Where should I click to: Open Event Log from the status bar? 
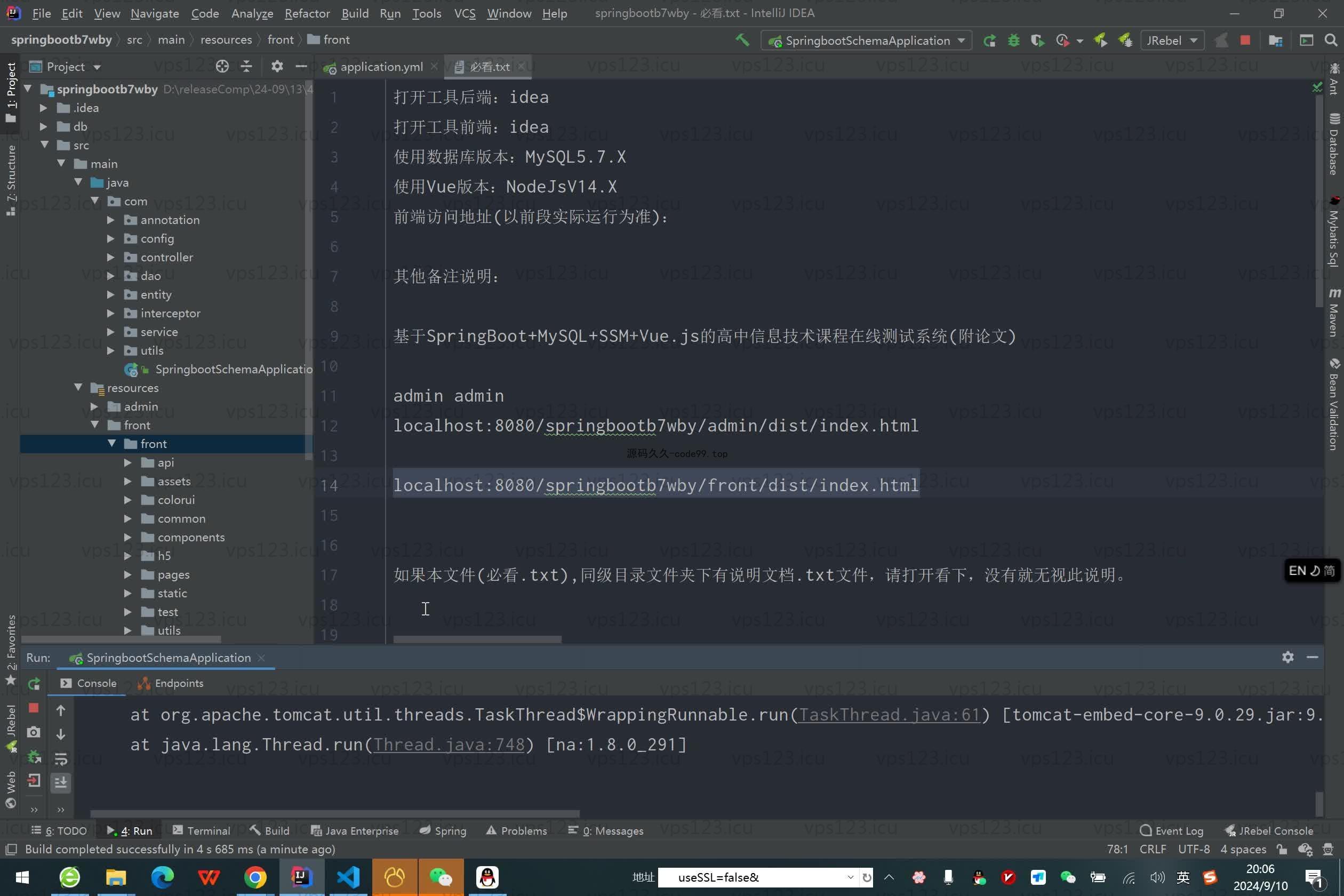click(1171, 831)
